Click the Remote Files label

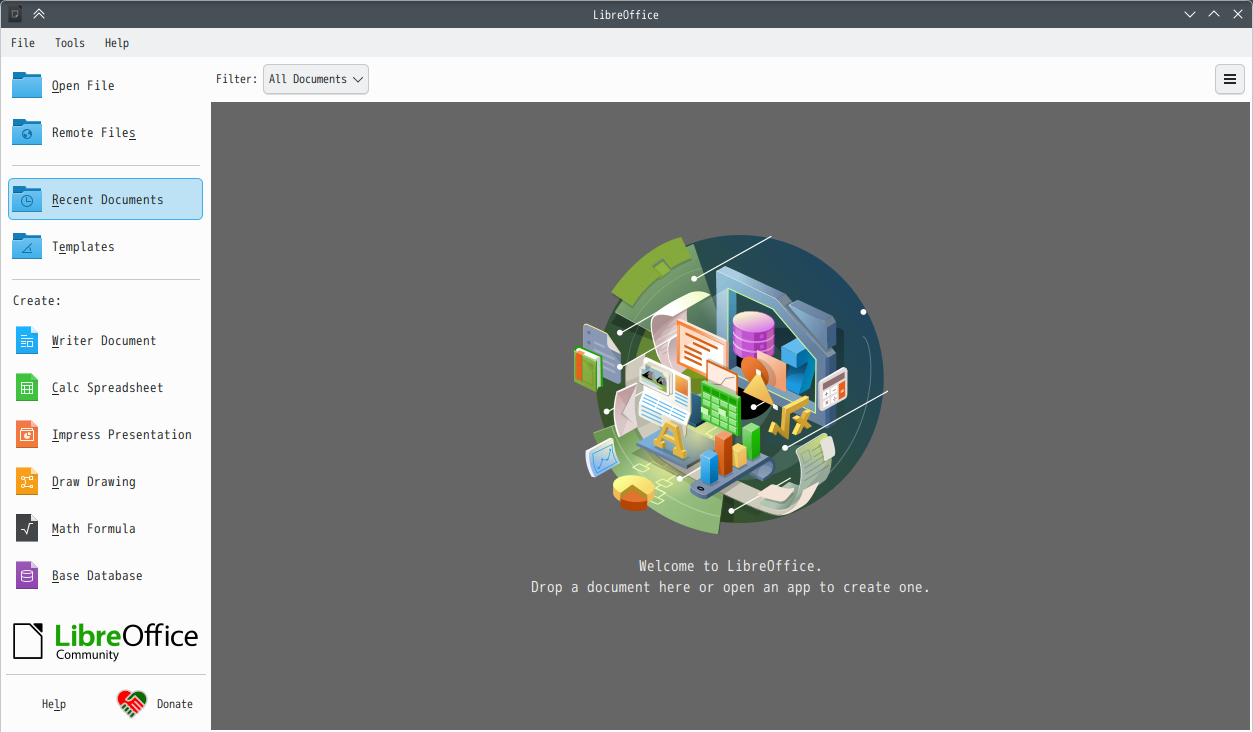click(94, 133)
